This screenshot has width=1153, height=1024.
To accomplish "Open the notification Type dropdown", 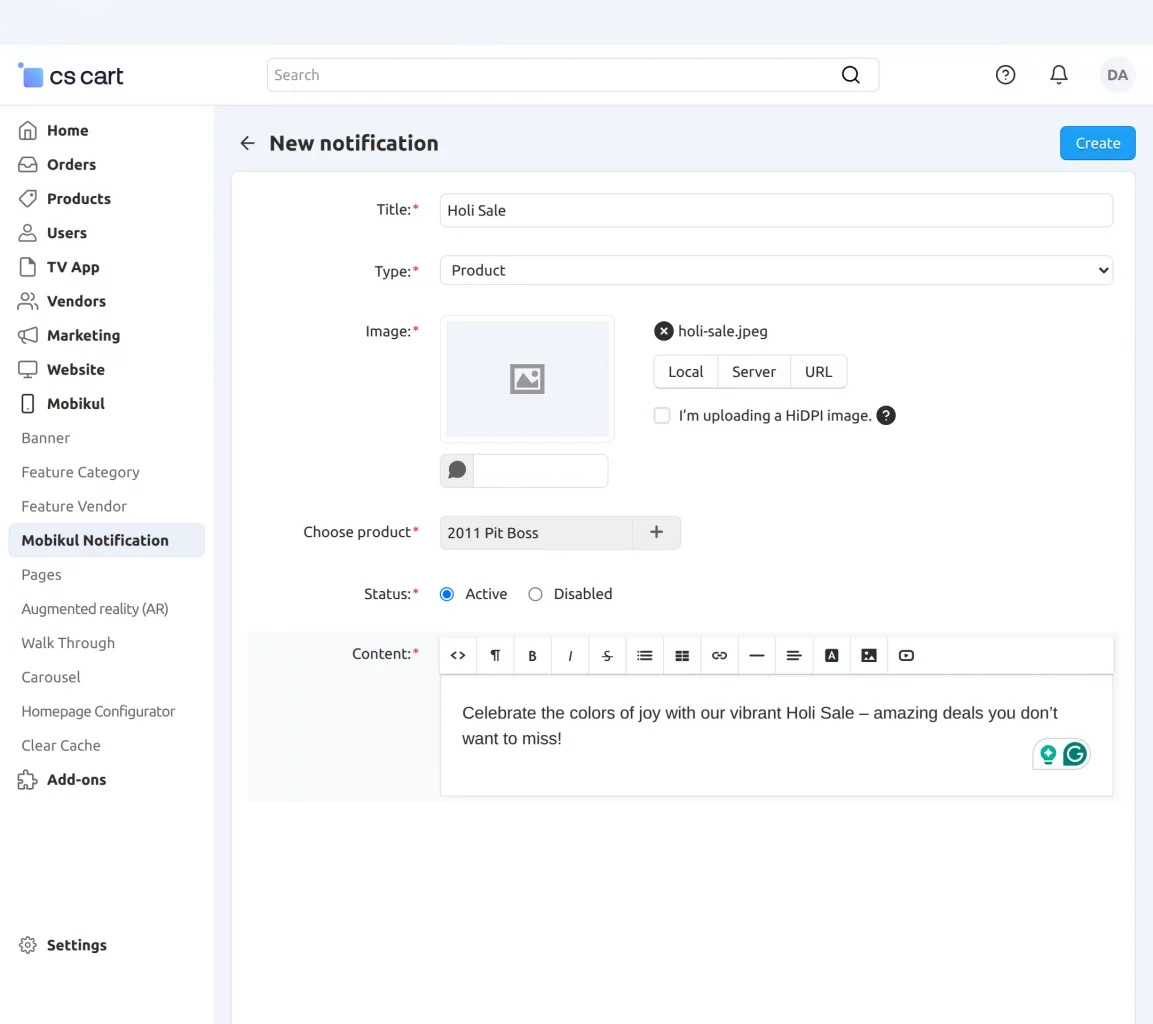I will pos(776,270).
